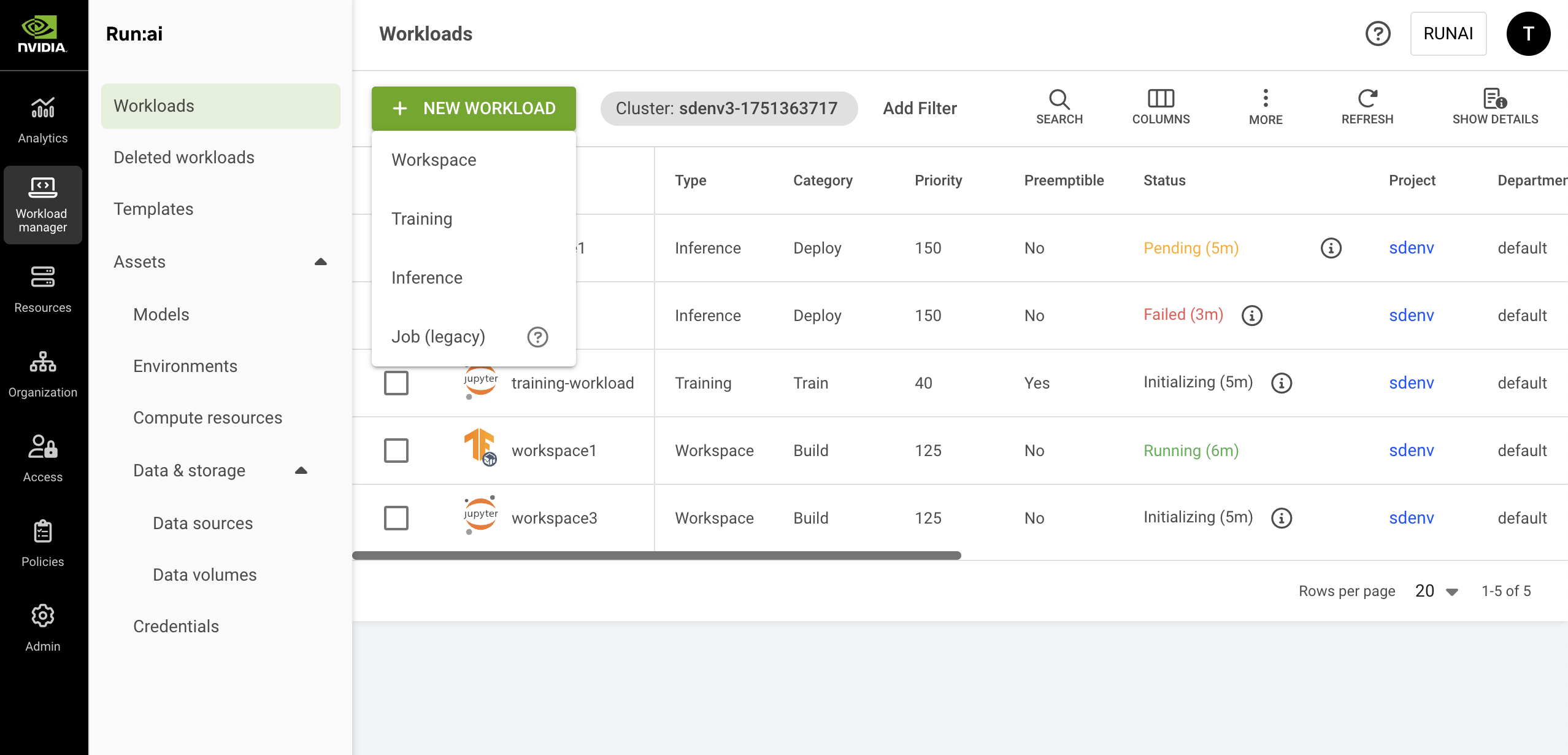Select the training-workload row checkbox
The image size is (1568, 755).
click(x=396, y=383)
